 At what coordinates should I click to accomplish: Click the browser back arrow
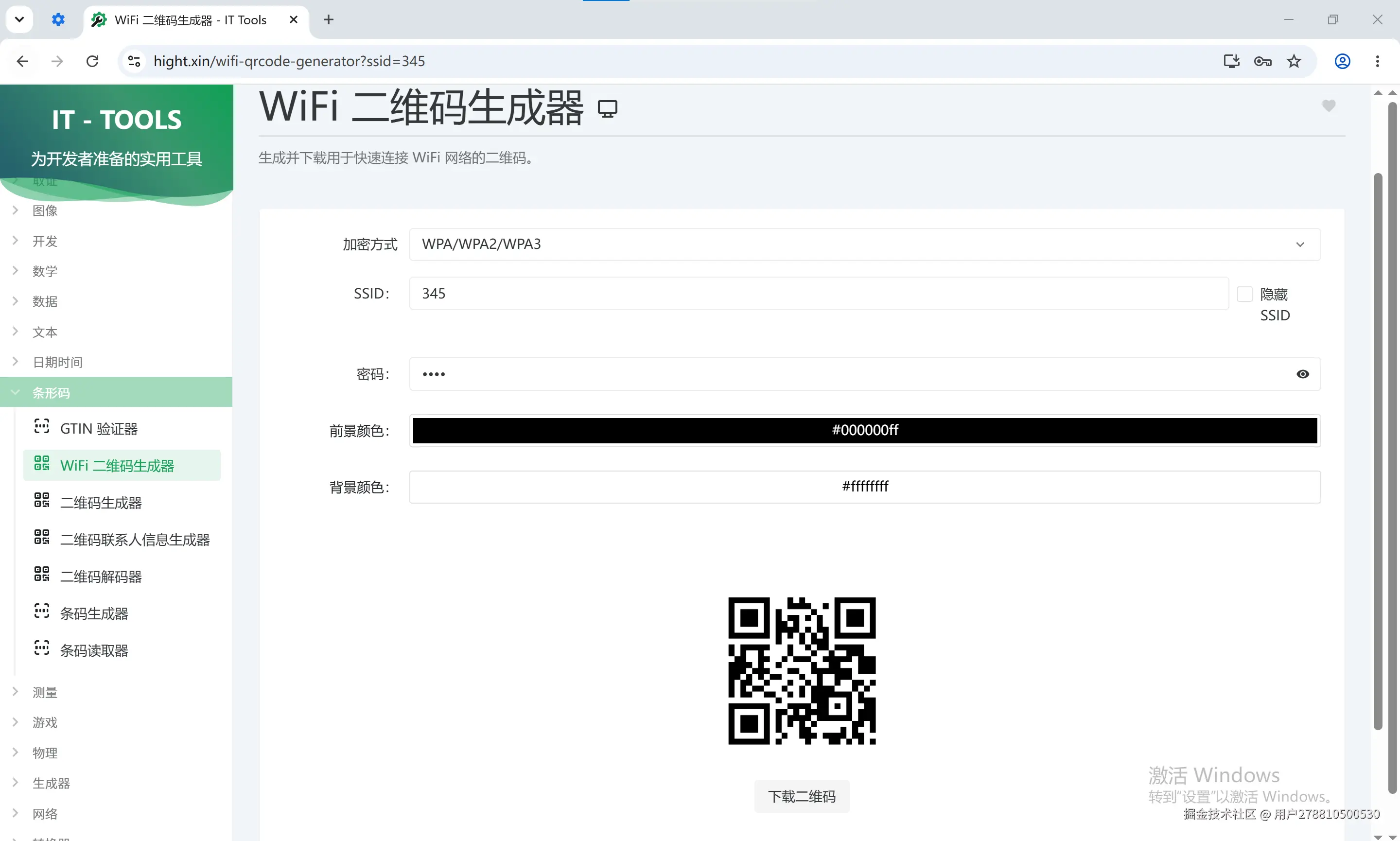[x=23, y=61]
